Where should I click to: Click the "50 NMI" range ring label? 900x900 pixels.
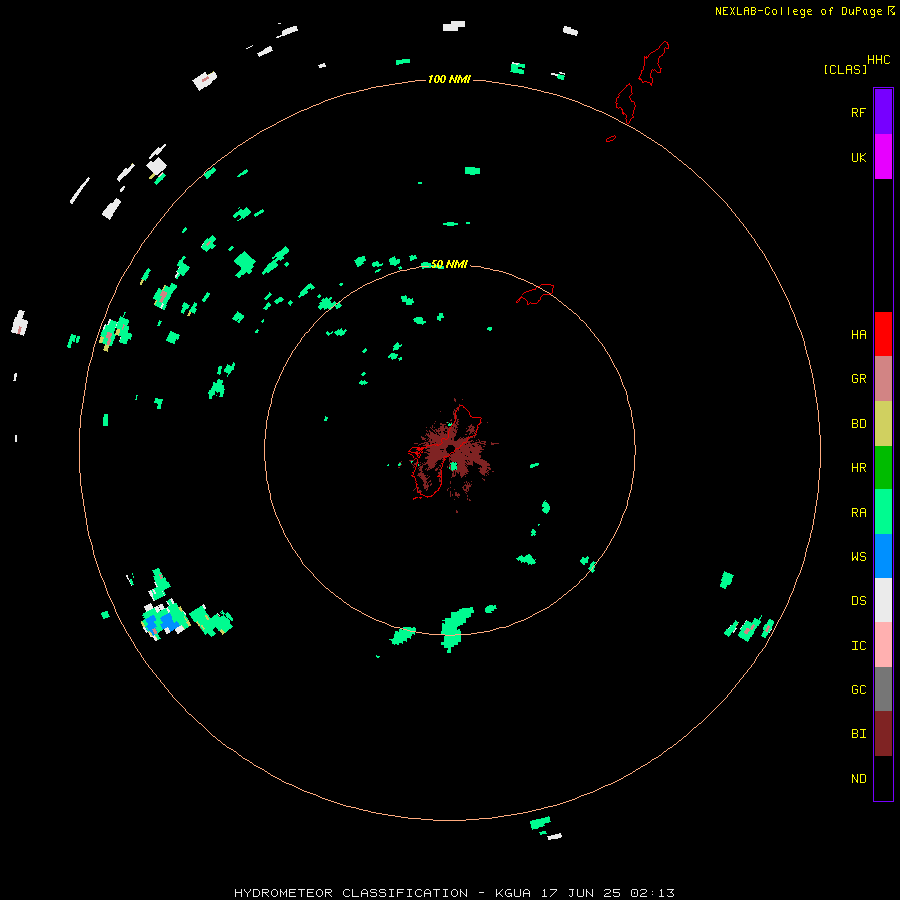point(449,264)
